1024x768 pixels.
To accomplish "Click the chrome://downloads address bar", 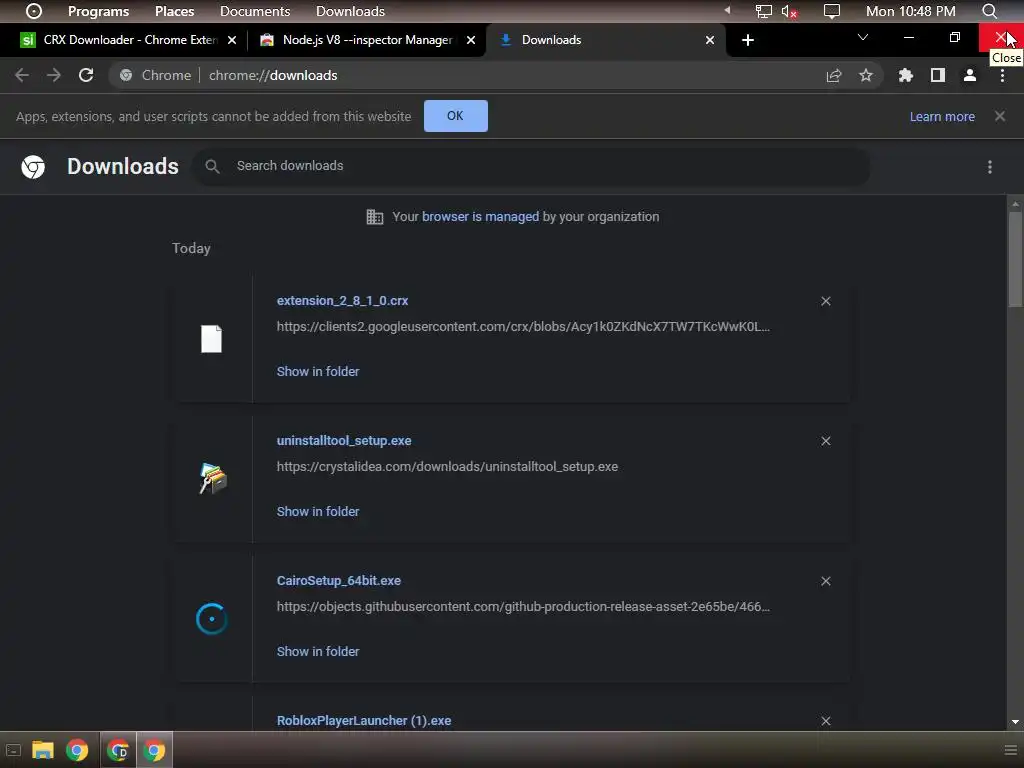I will click(496, 76).
